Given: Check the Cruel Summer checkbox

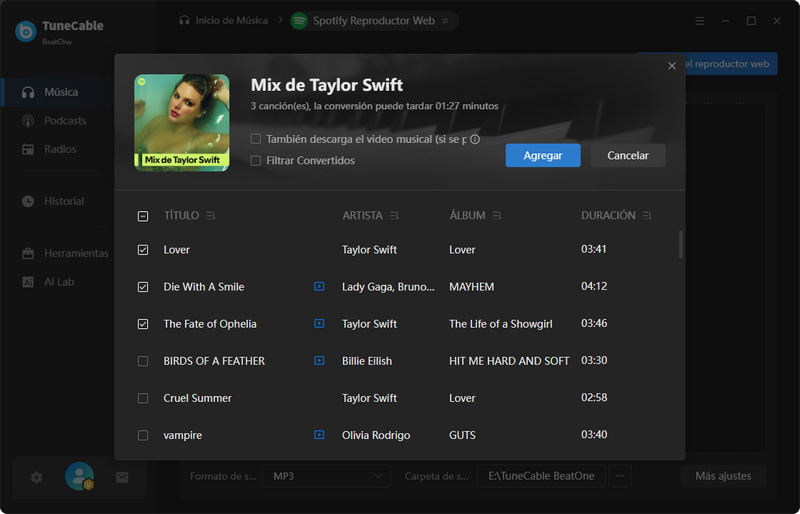Looking at the screenshot, I should (143, 398).
